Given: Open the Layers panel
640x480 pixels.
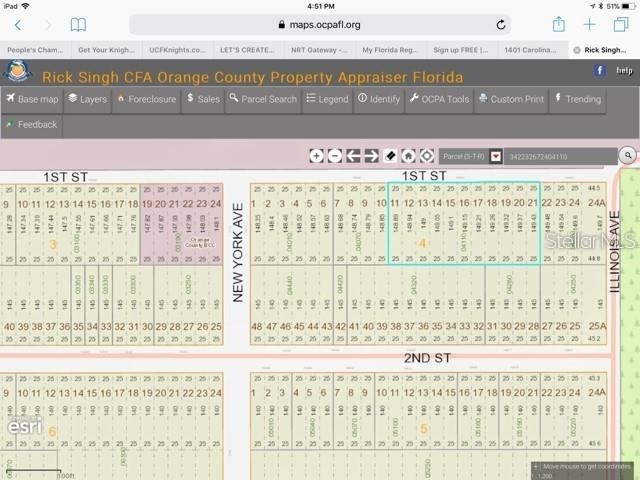Looking at the screenshot, I should click(88, 99).
